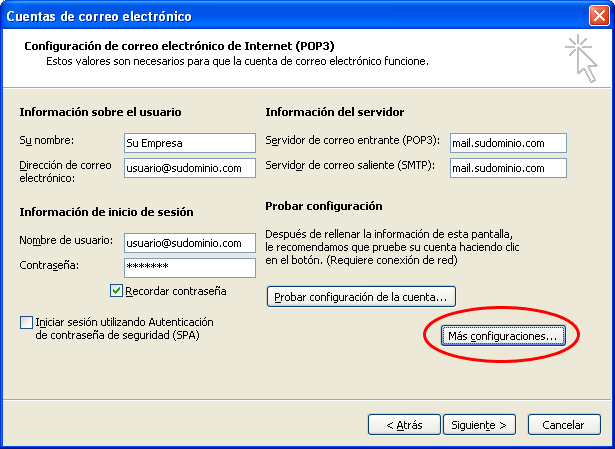The width and height of the screenshot is (615, 449).
Task: Click the Contraseña label text
Action: click(48, 265)
